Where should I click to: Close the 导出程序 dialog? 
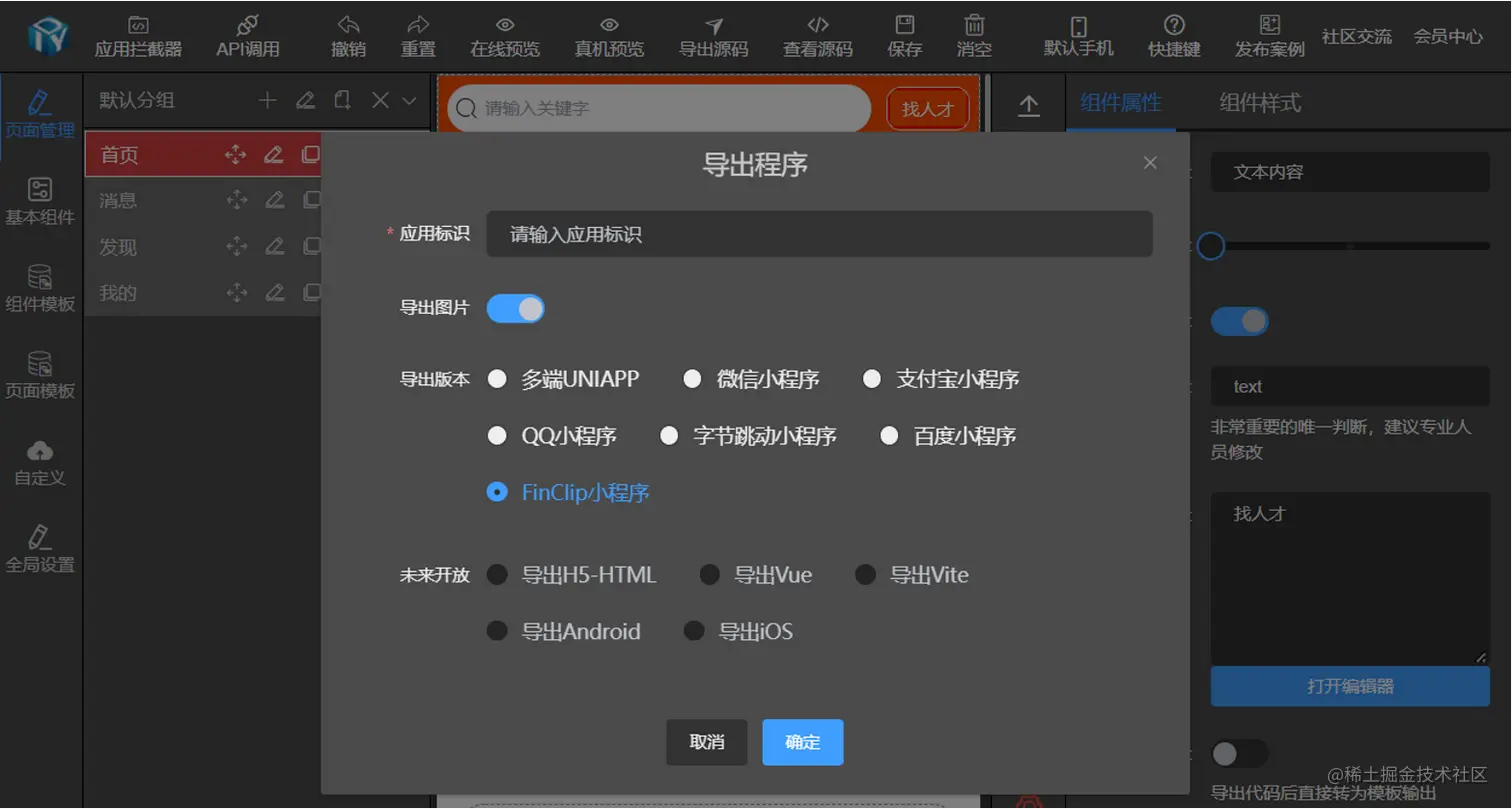point(1150,163)
